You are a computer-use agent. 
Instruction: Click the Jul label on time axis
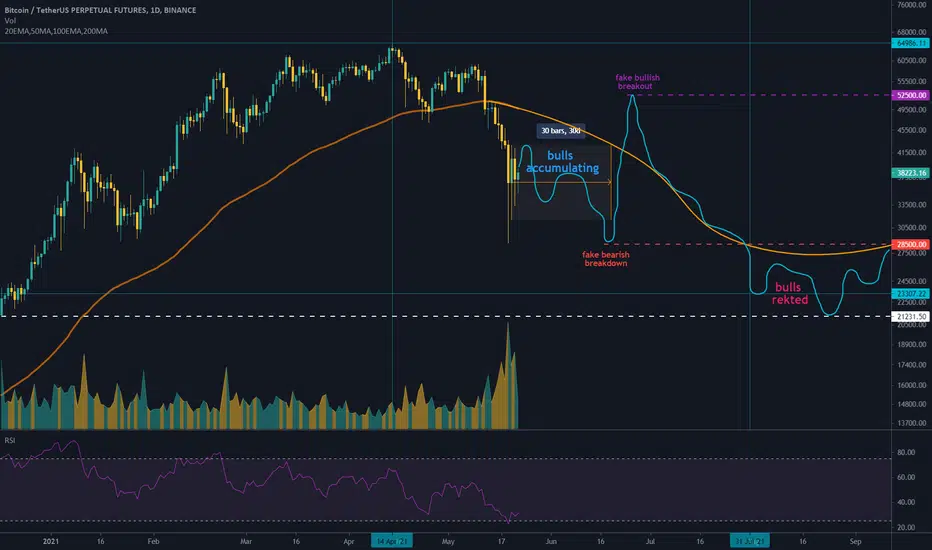click(x=650, y=542)
